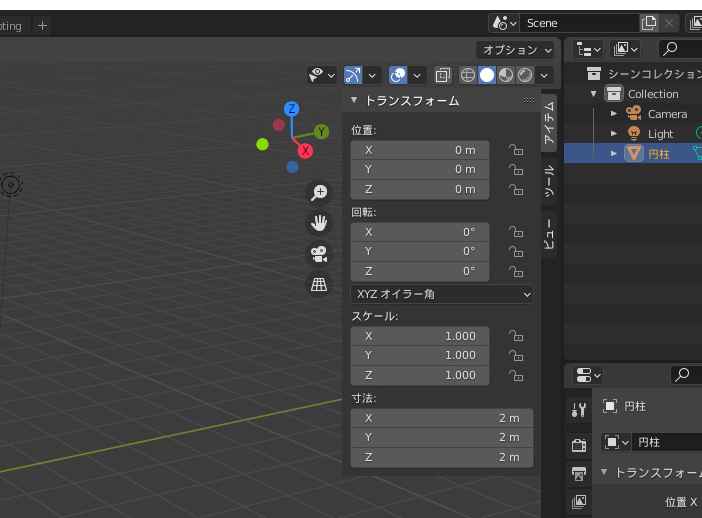Grab the トランスフォーム panel drag handle
This screenshot has height=518, width=702.
point(529,100)
